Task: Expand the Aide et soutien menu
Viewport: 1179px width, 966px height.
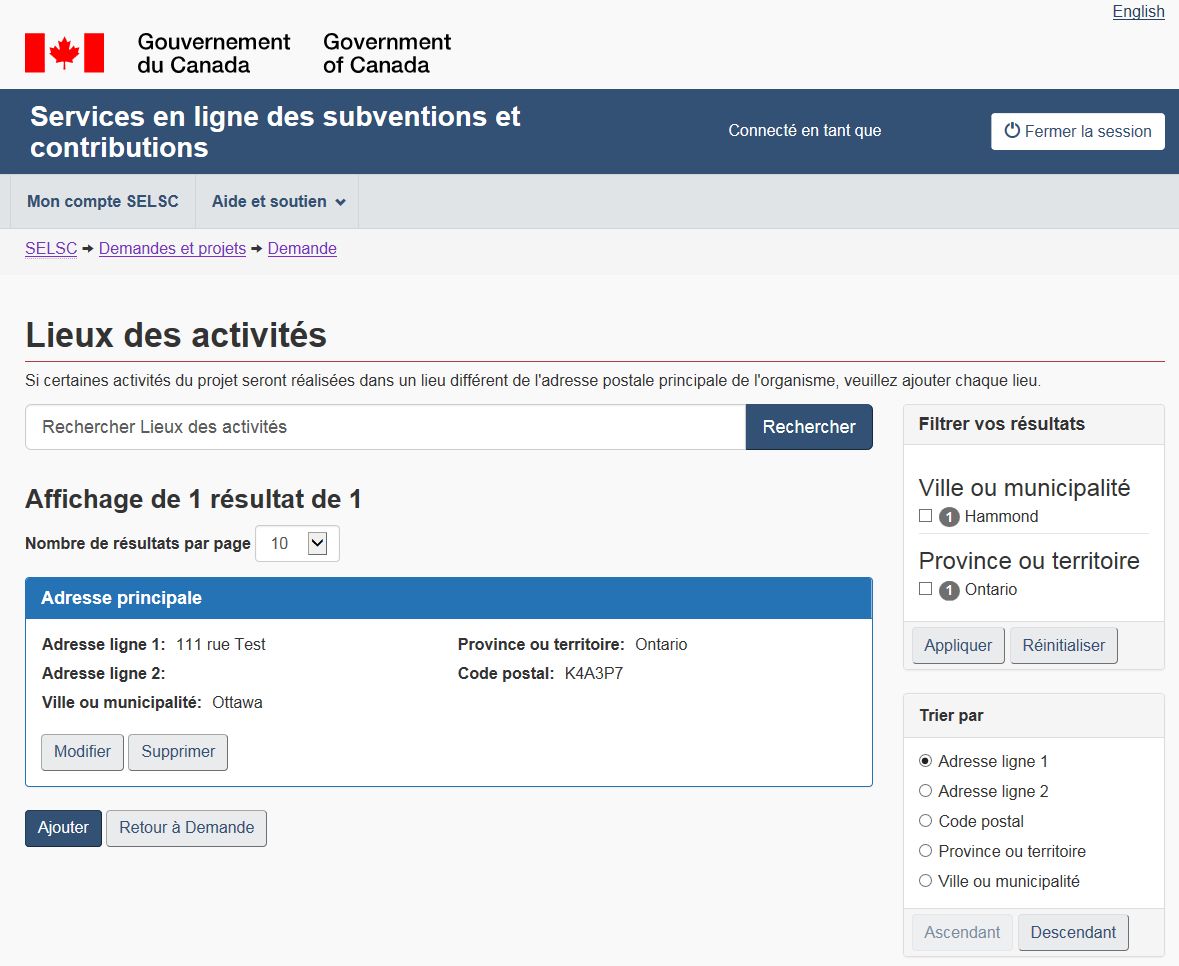Action: [x=278, y=202]
